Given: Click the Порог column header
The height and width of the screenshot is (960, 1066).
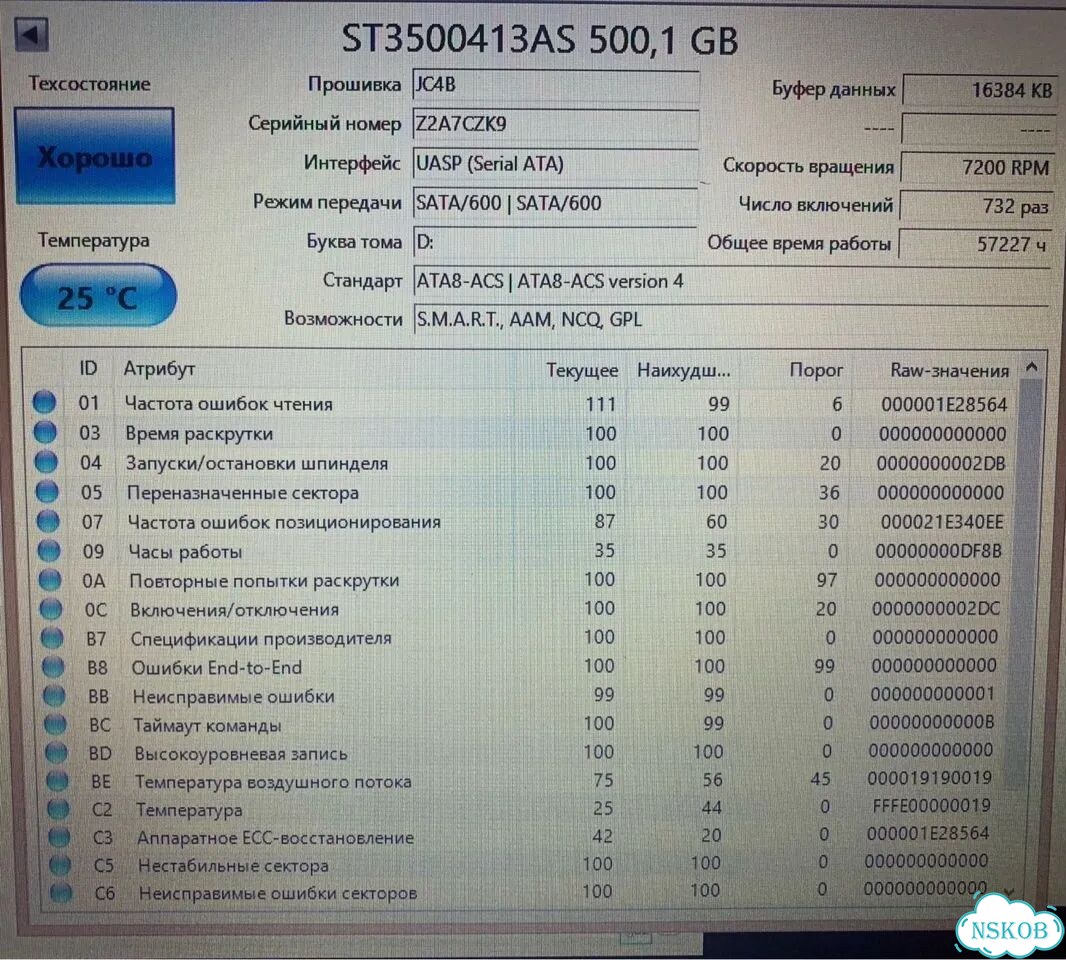Looking at the screenshot, I should tap(816, 371).
